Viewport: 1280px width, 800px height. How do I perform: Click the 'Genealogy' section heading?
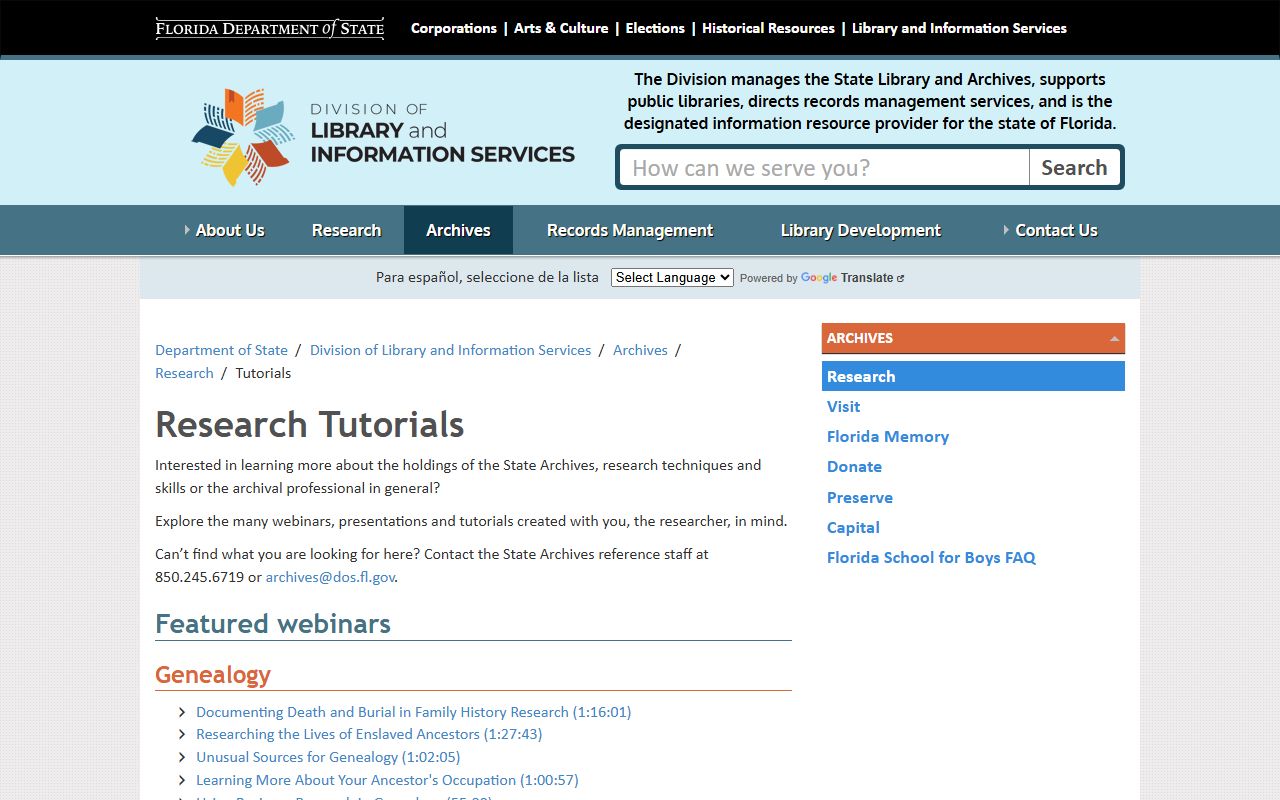(x=213, y=674)
